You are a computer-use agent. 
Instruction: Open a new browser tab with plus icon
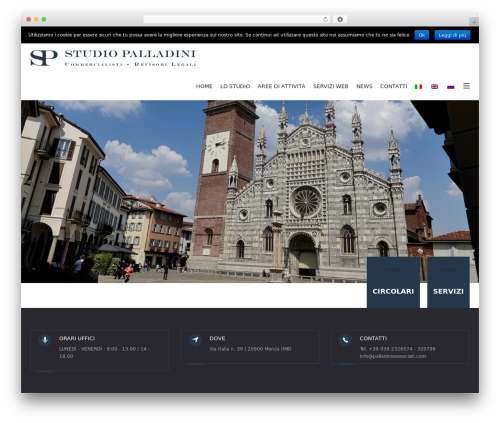pyautogui.click(x=474, y=22)
